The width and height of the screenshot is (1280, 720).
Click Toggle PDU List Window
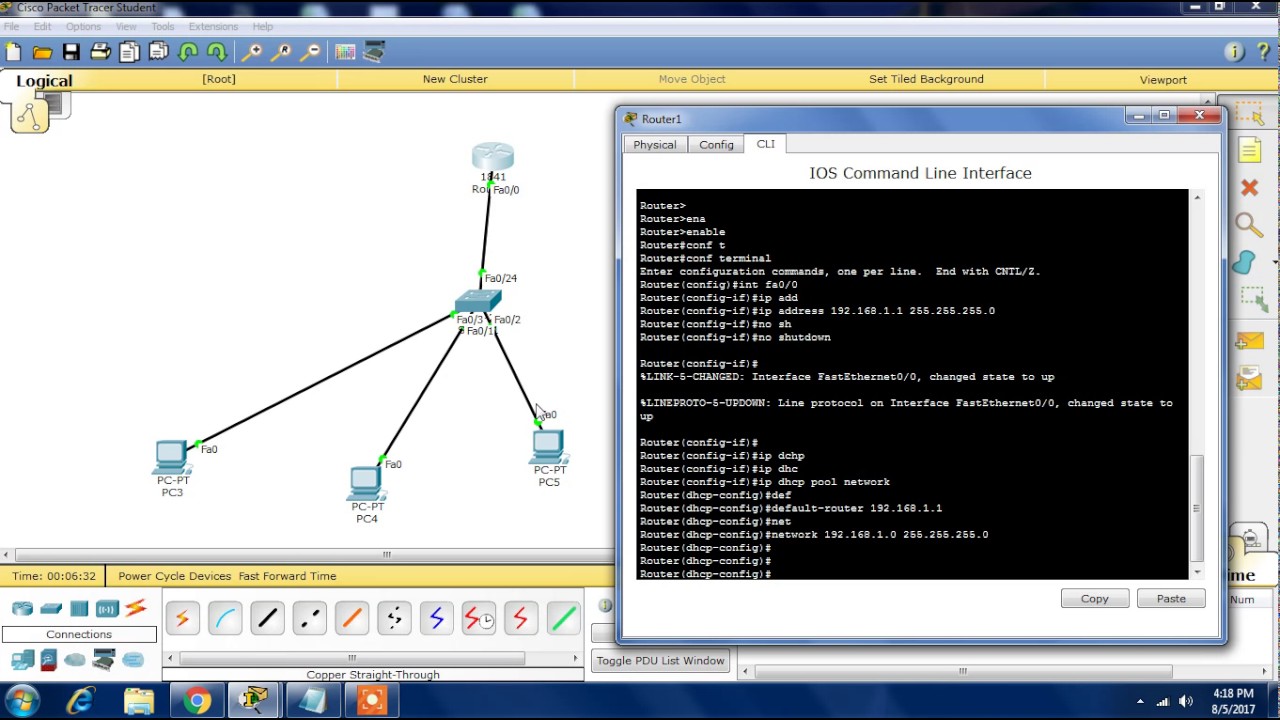tap(660, 661)
